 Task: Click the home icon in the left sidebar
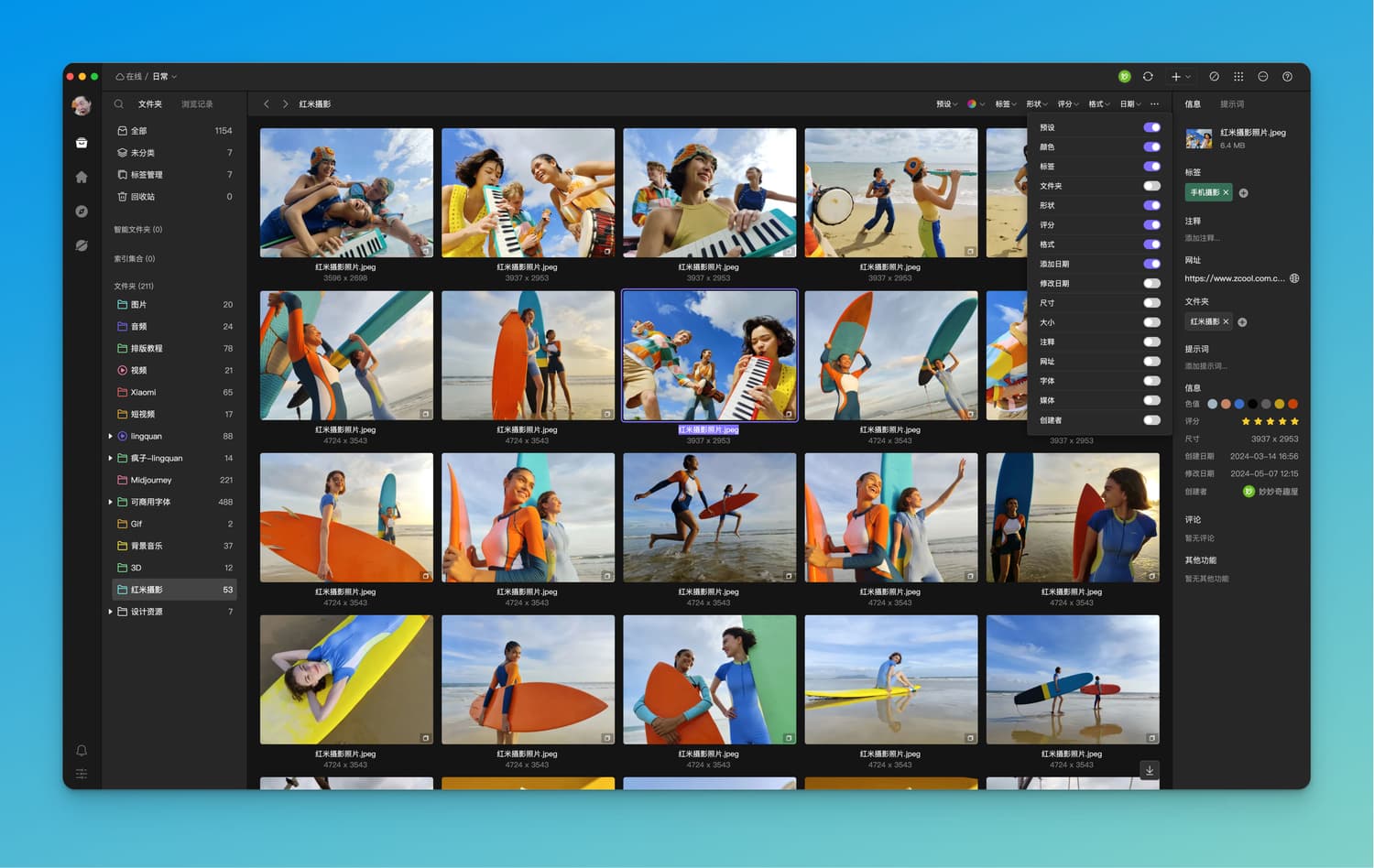[x=82, y=177]
